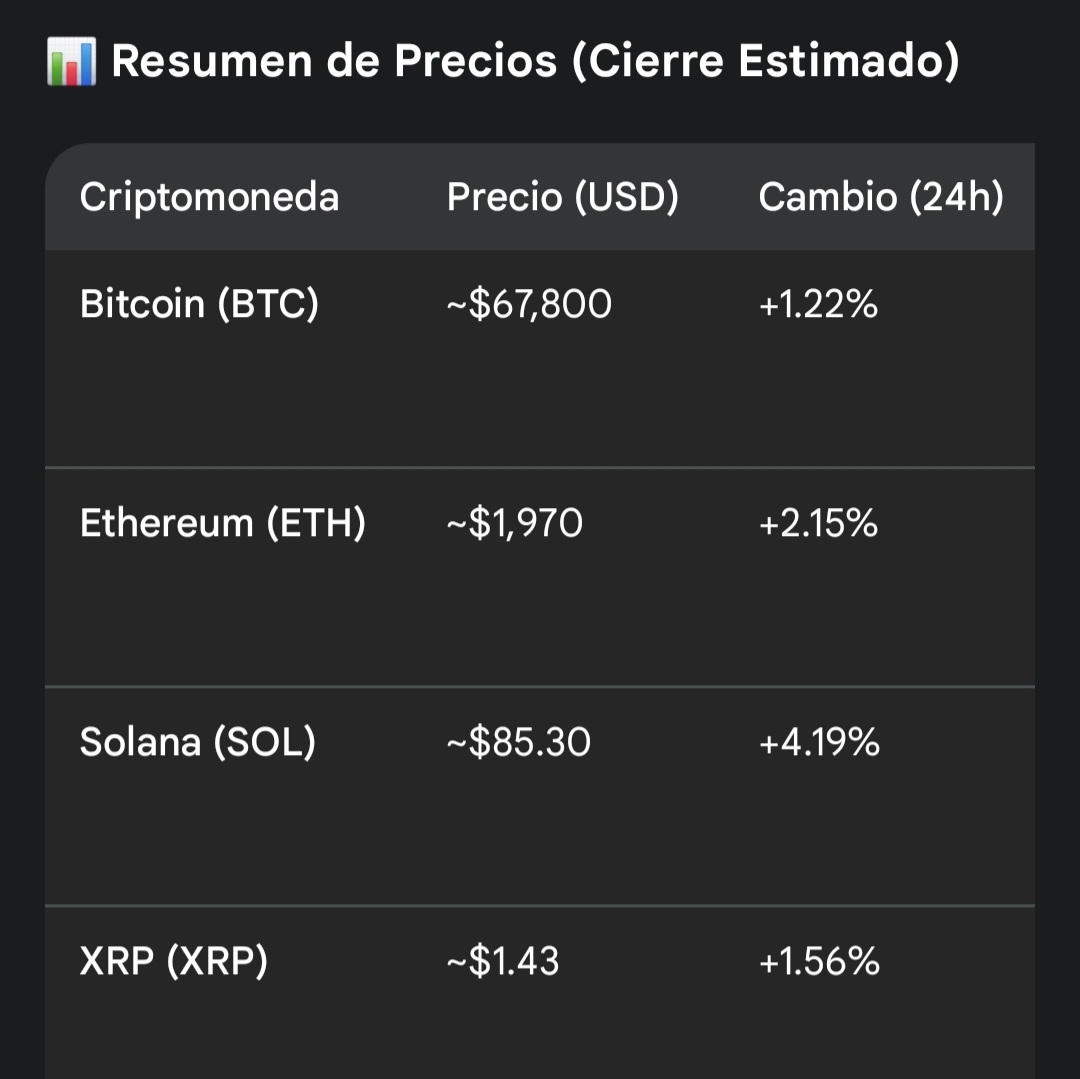Click the +2.15% change value
1080x1079 pixels.
pyautogui.click(x=818, y=523)
